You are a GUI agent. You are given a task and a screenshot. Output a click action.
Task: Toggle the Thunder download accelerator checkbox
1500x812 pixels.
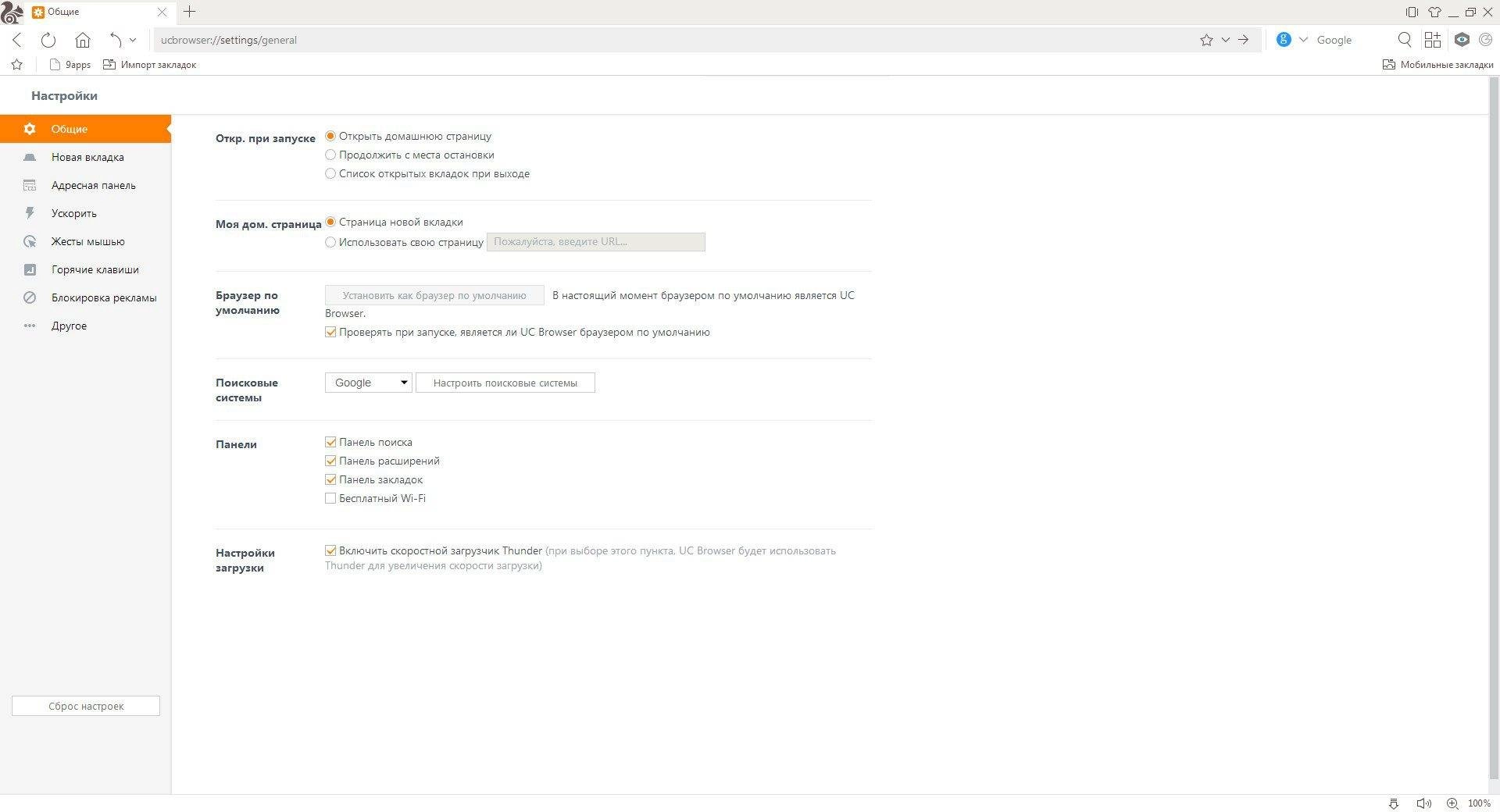(x=330, y=550)
